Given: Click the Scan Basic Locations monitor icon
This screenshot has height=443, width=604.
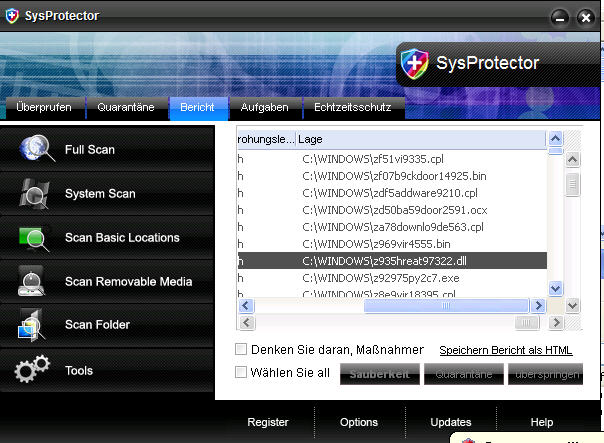Looking at the screenshot, I should pyautogui.click(x=34, y=239).
